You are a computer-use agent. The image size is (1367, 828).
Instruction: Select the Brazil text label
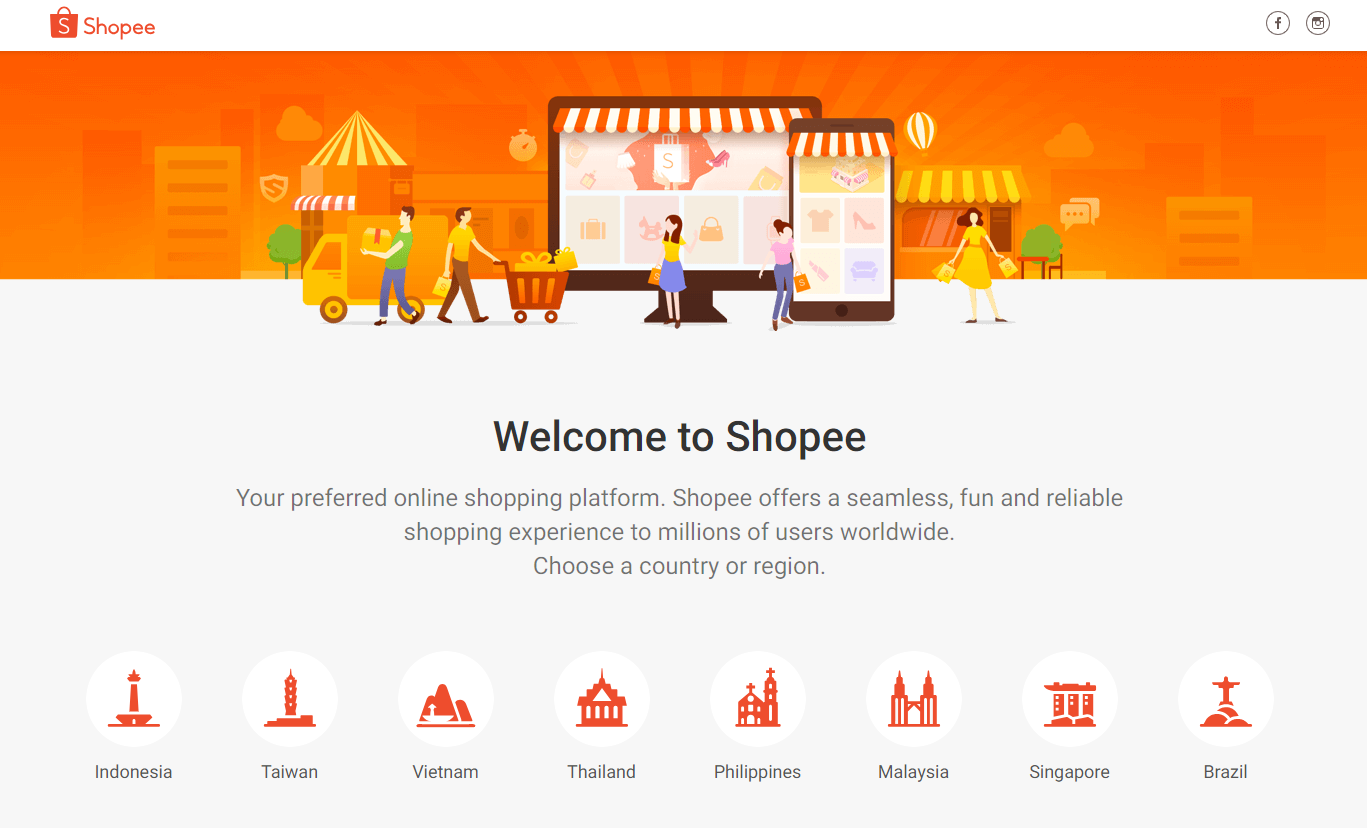(x=1226, y=772)
